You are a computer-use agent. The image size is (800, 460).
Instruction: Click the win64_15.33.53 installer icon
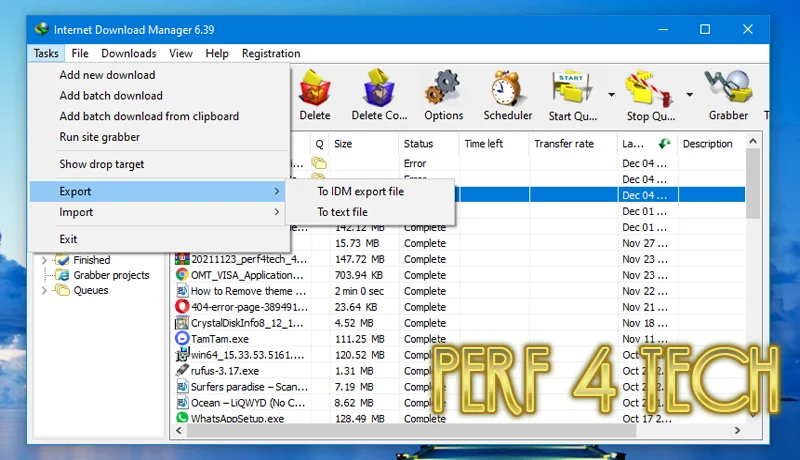(x=182, y=354)
